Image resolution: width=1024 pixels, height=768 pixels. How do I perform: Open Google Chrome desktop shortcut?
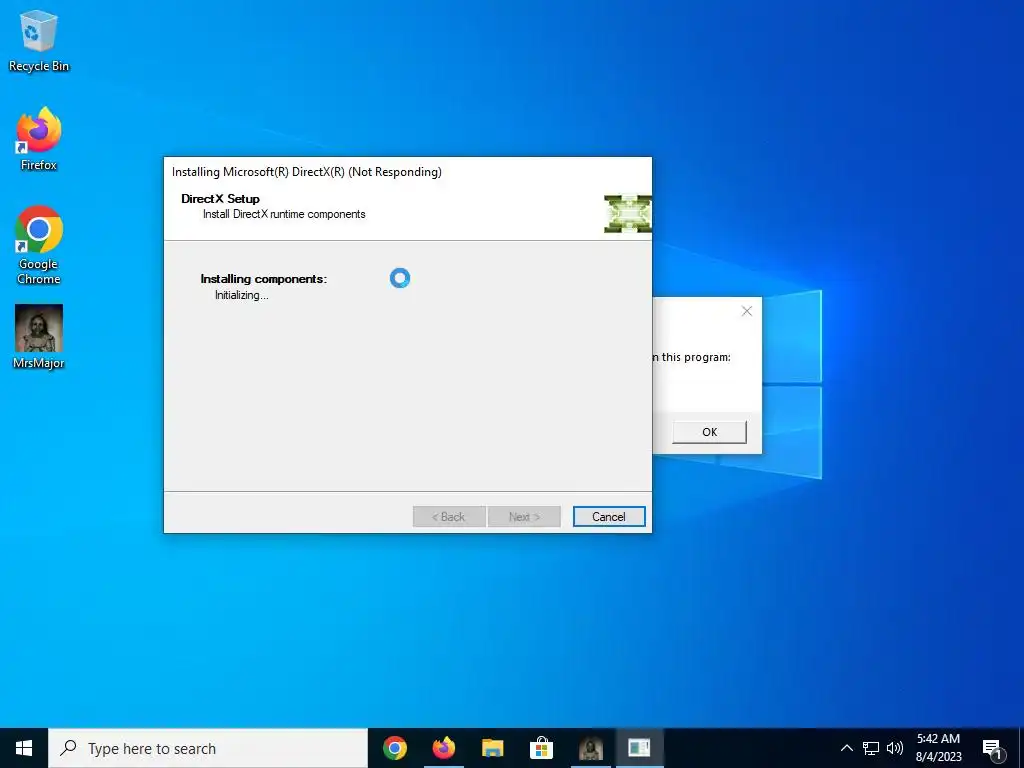(x=39, y=246)
